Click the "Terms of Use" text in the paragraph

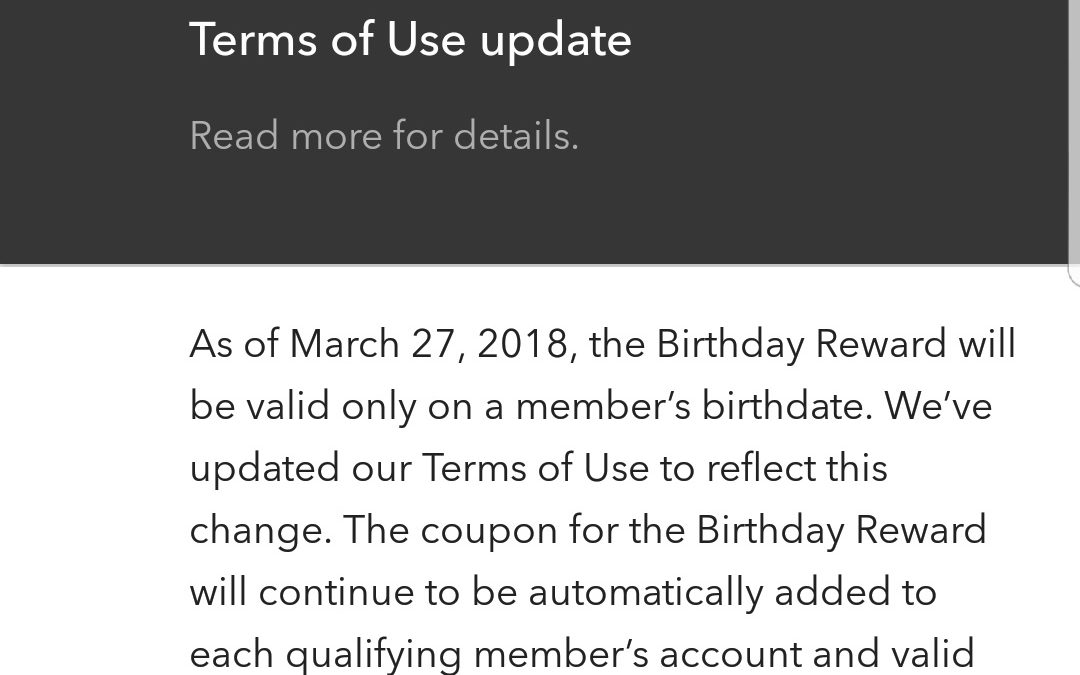[x=535, y=468]
